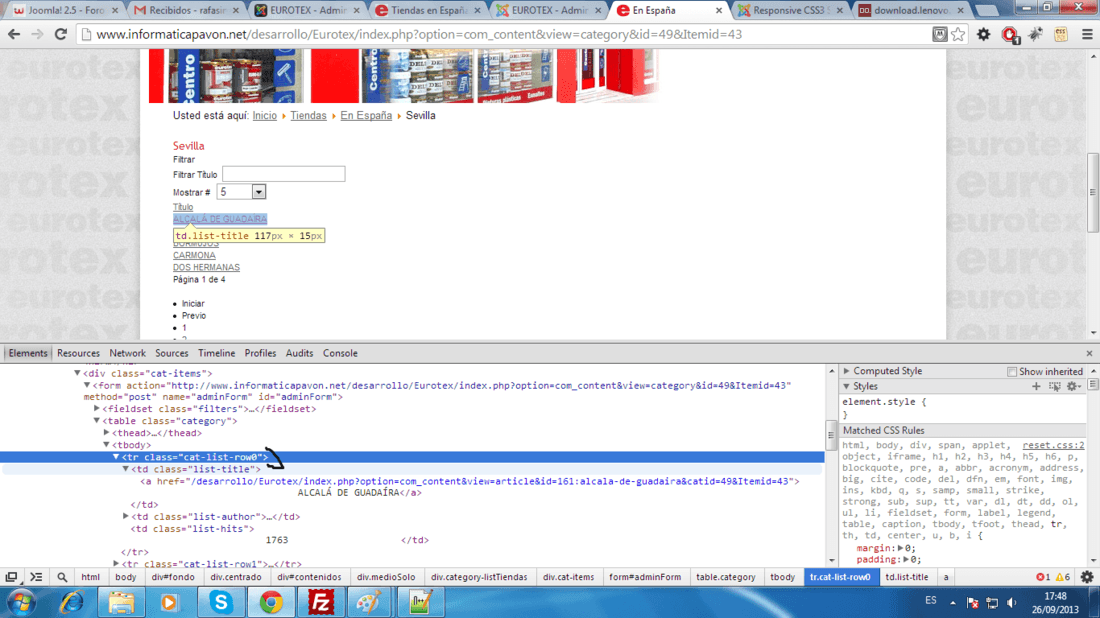Sort the list by Título

pos(183,207)
